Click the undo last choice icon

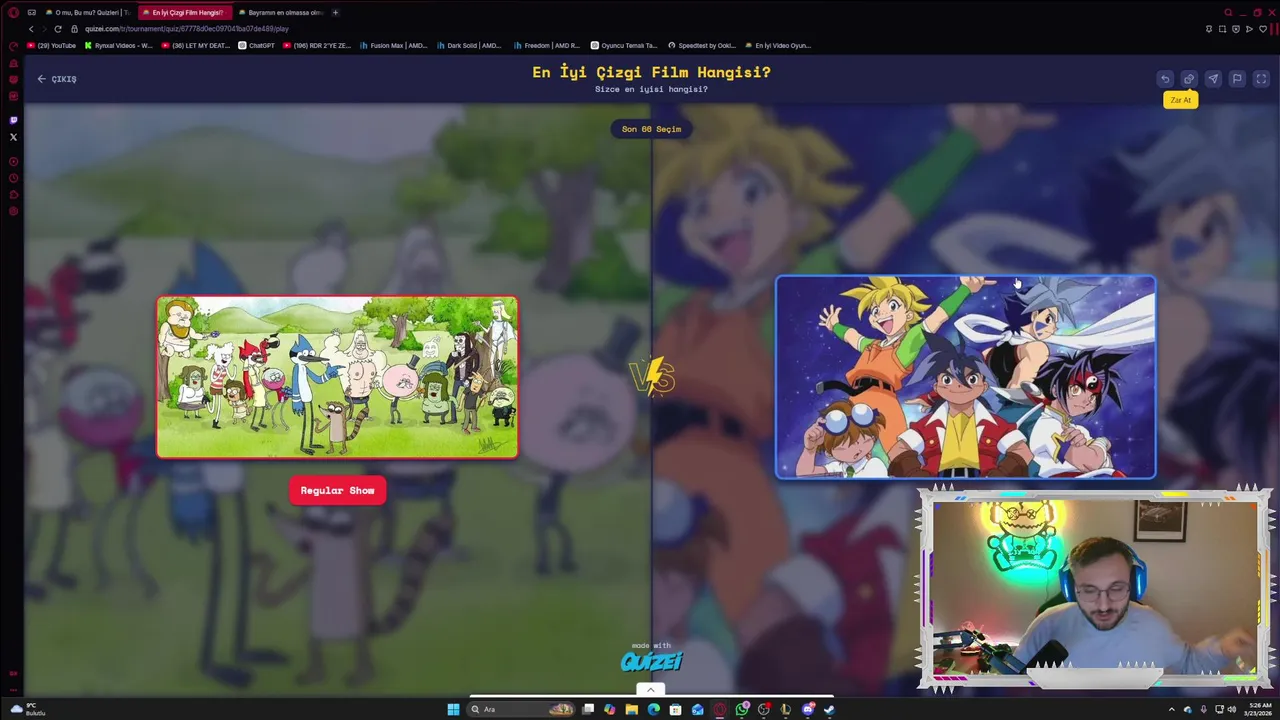coord(1165,79)
